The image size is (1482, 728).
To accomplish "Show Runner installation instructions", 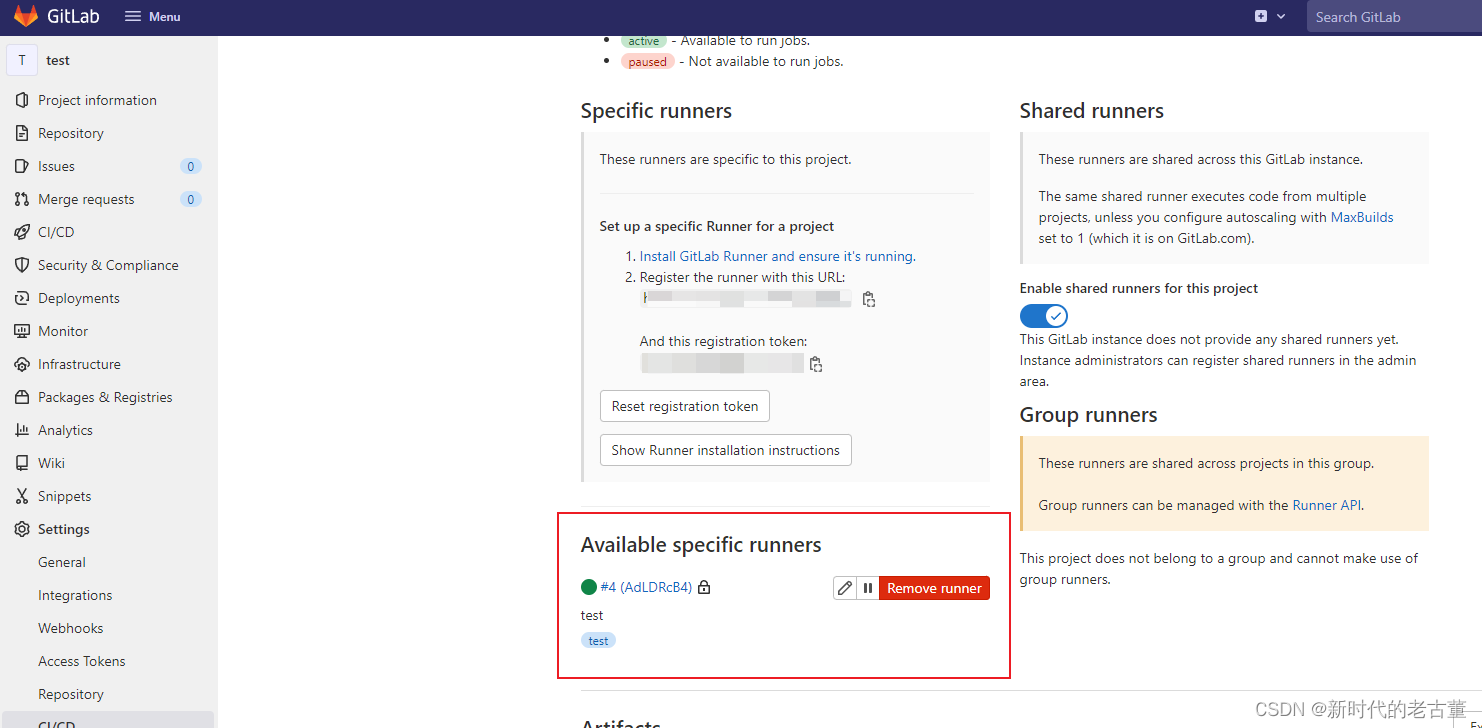I will 725,450.
